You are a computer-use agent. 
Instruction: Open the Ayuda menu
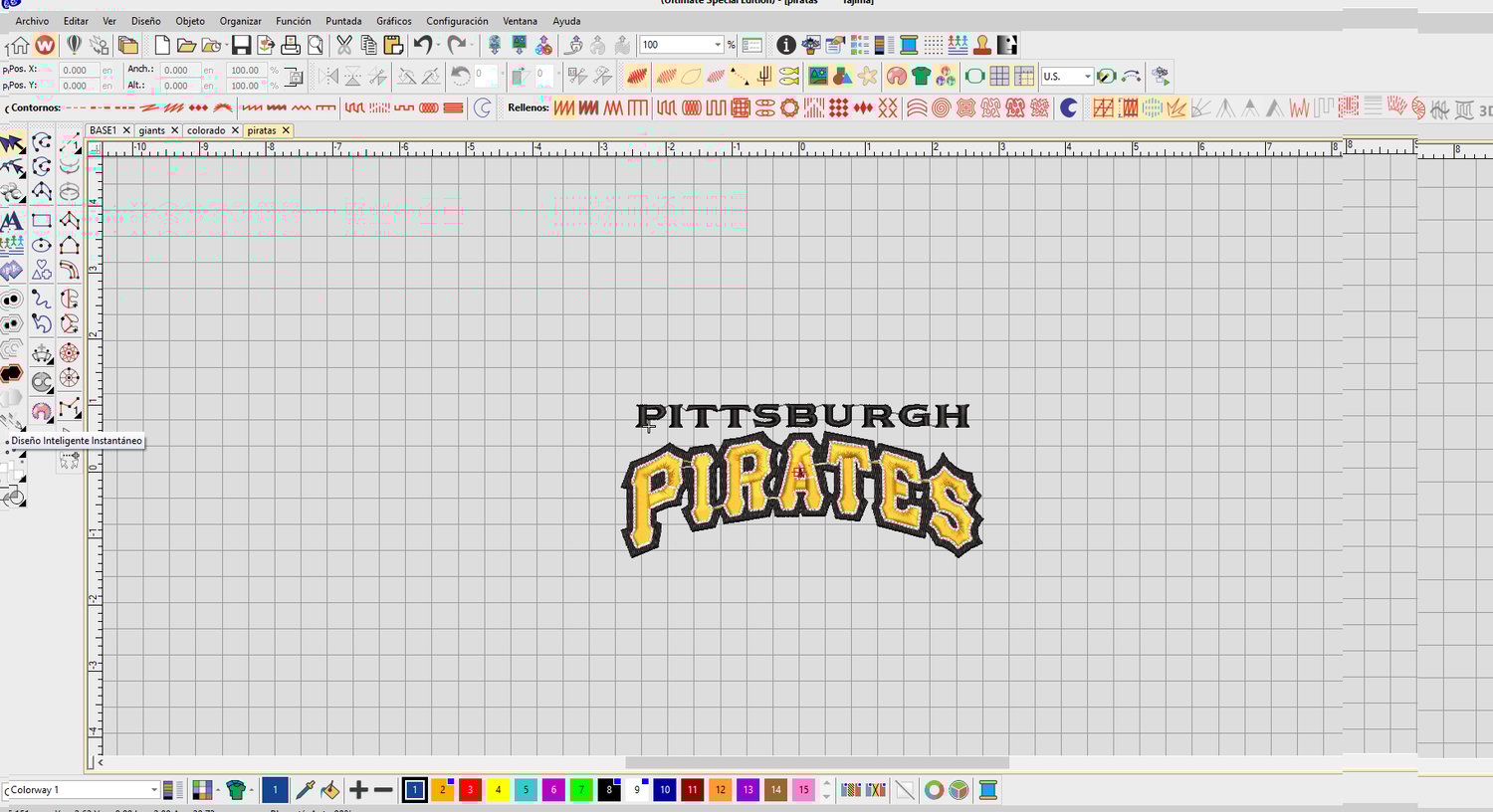pos(566,21)
